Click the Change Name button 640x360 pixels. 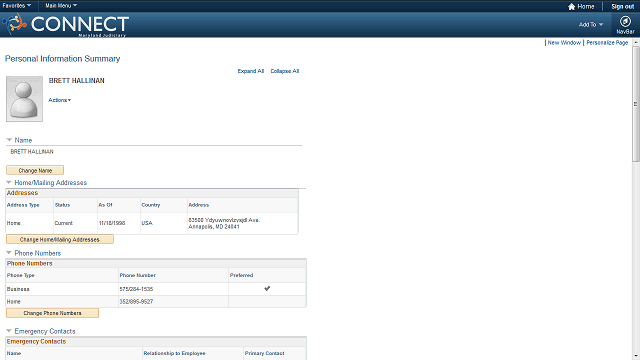35,170
